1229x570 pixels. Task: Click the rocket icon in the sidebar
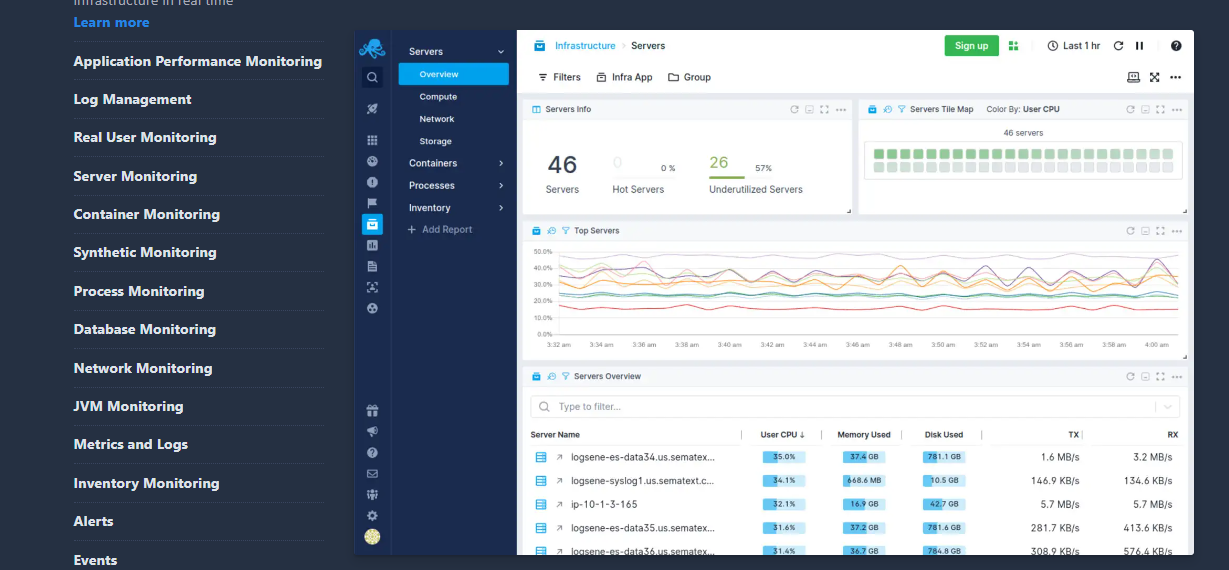(372, 108)
